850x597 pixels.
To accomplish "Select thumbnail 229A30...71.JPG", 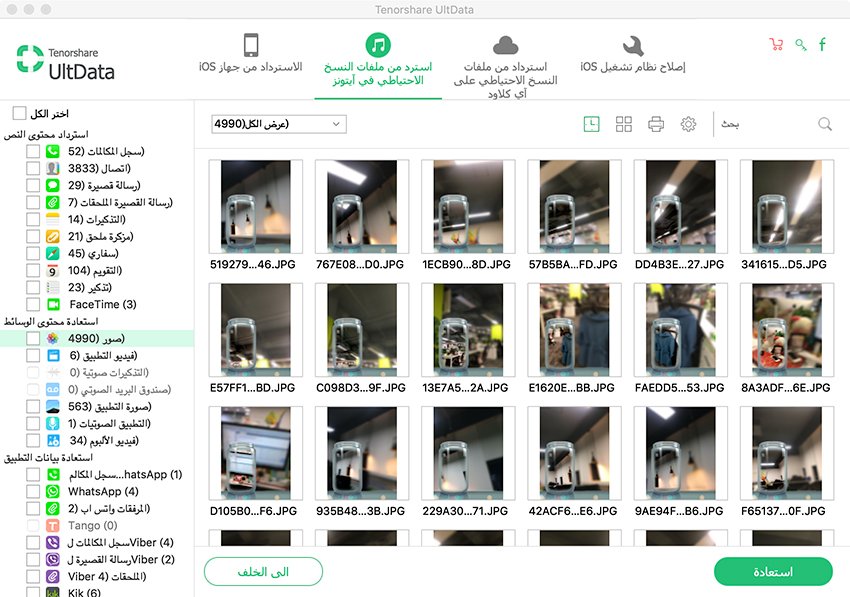I will pos(468,453).
